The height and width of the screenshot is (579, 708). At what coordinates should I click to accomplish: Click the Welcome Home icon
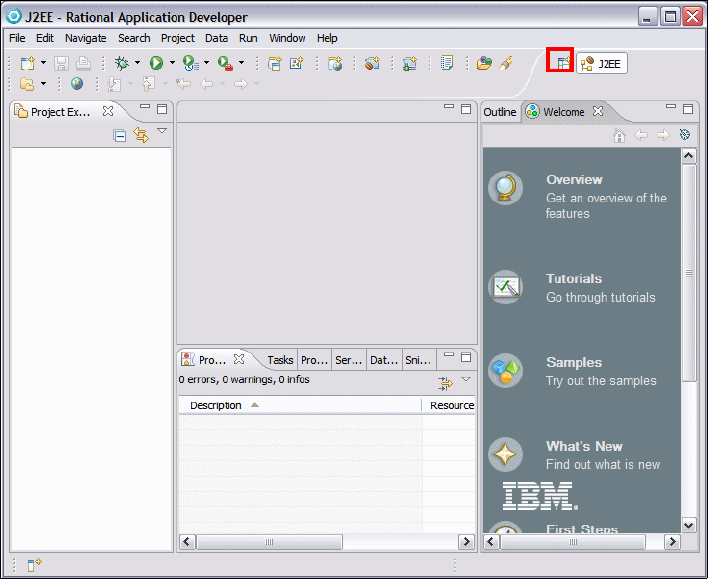tap(620, 135)
